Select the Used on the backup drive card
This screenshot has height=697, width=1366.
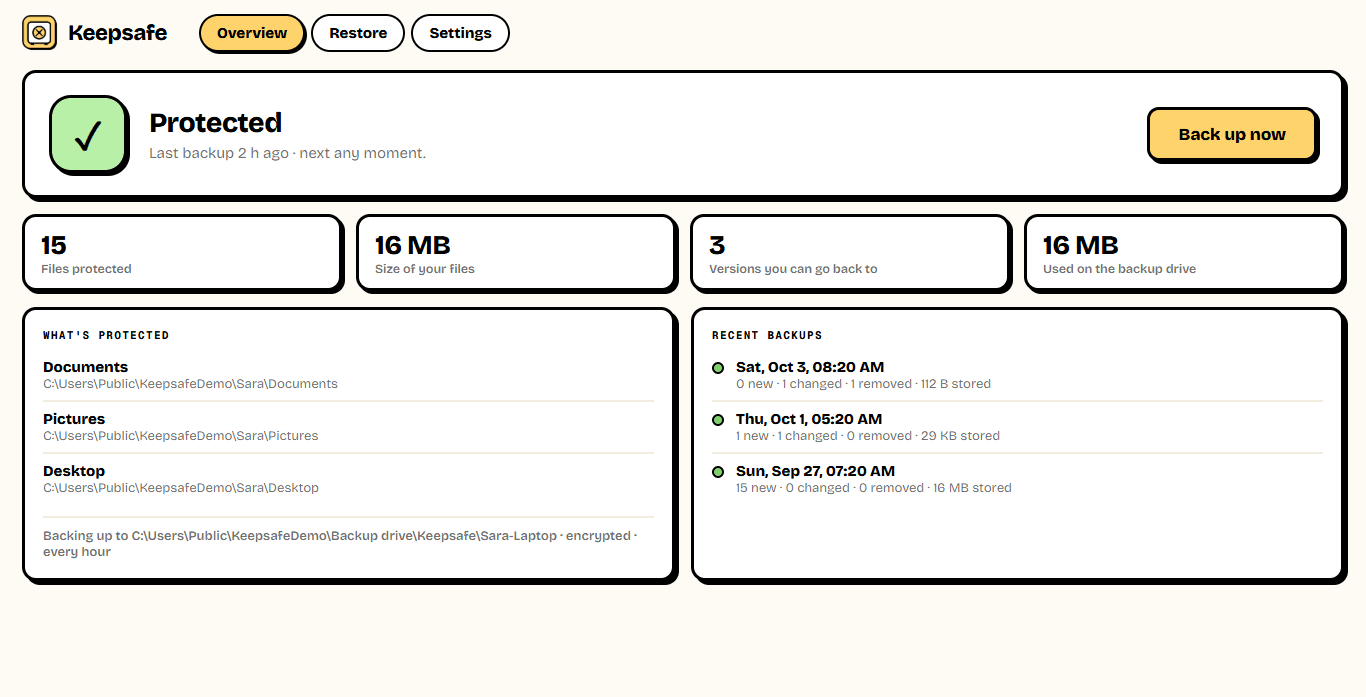click(1184, 253)
